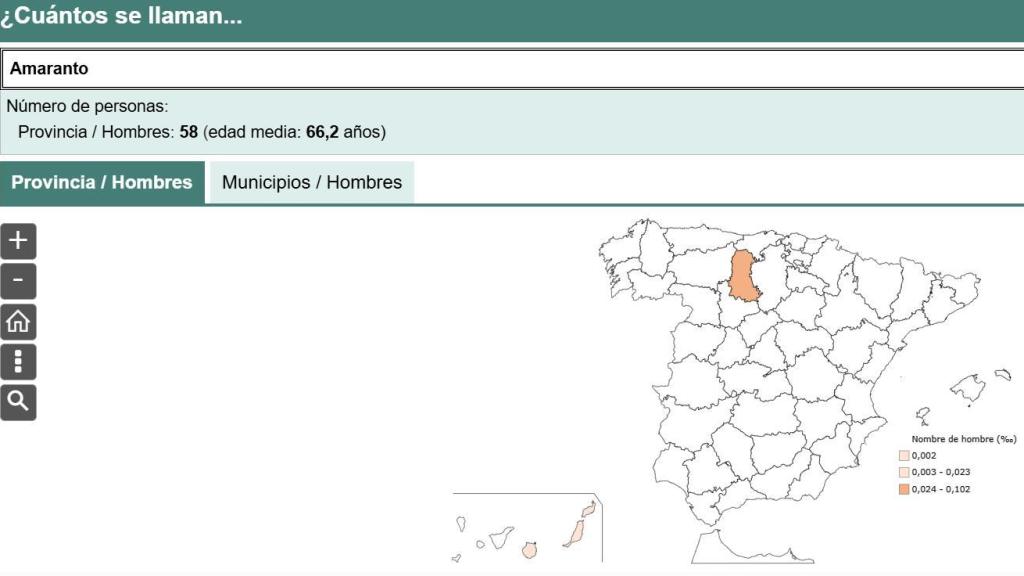Open the Municipios / Hombres tab
This screenshot has width=1024, height=576.
[312, 182]
